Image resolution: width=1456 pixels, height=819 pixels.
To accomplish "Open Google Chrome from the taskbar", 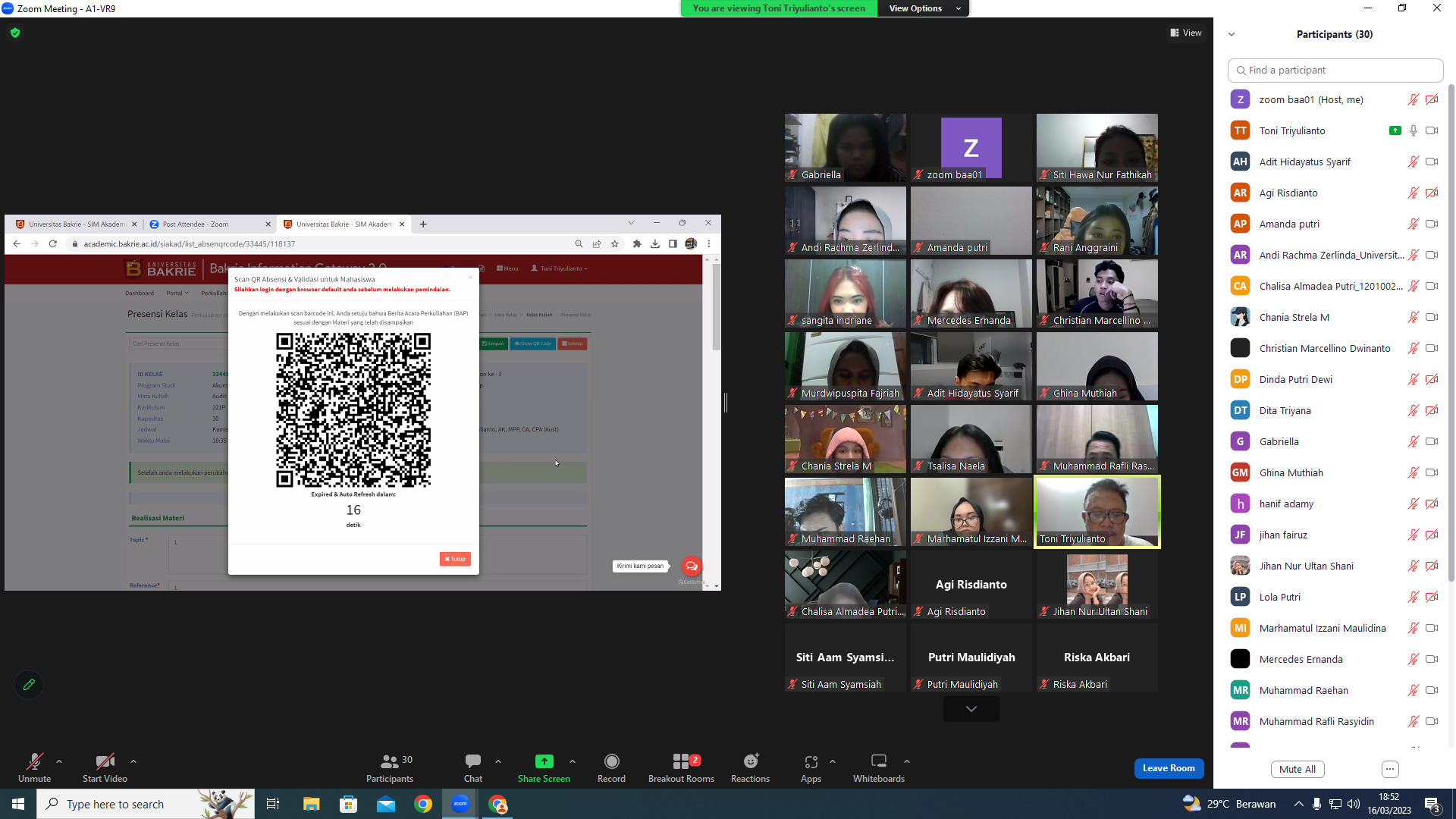I will [x=423, y=804].
